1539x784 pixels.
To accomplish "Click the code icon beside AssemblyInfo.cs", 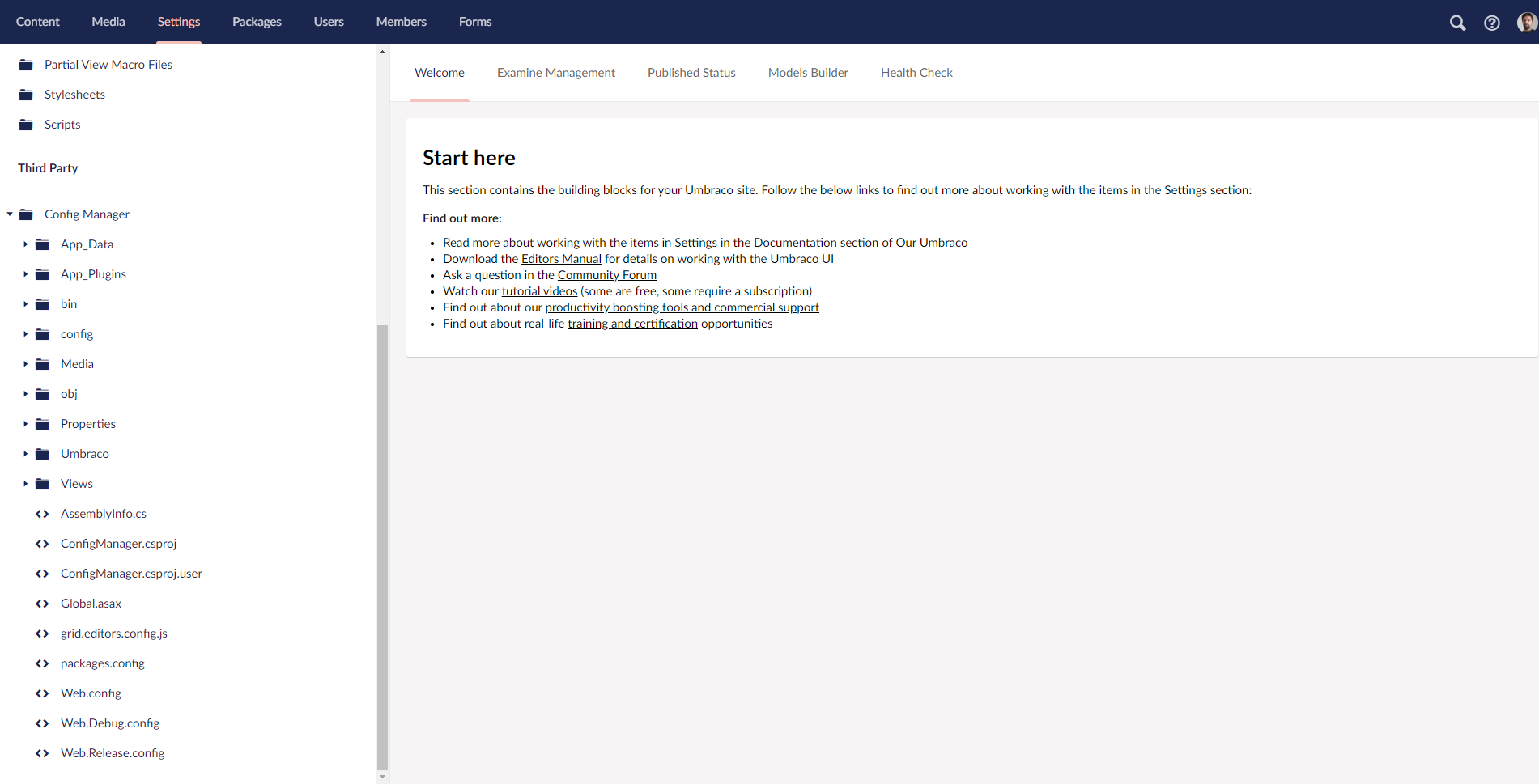I will tap(42, 514).
